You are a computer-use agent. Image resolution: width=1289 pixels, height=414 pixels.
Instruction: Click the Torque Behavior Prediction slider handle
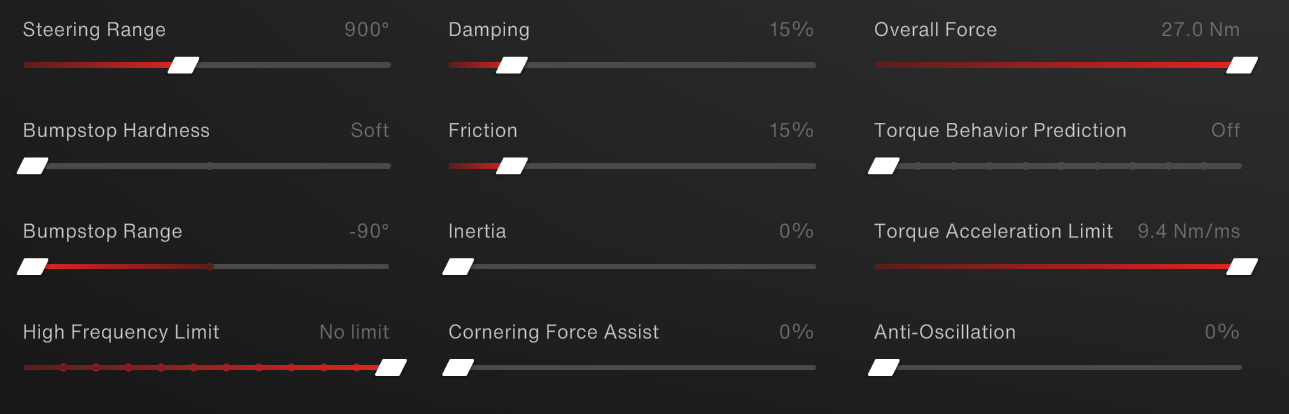(x=884, y=166)
